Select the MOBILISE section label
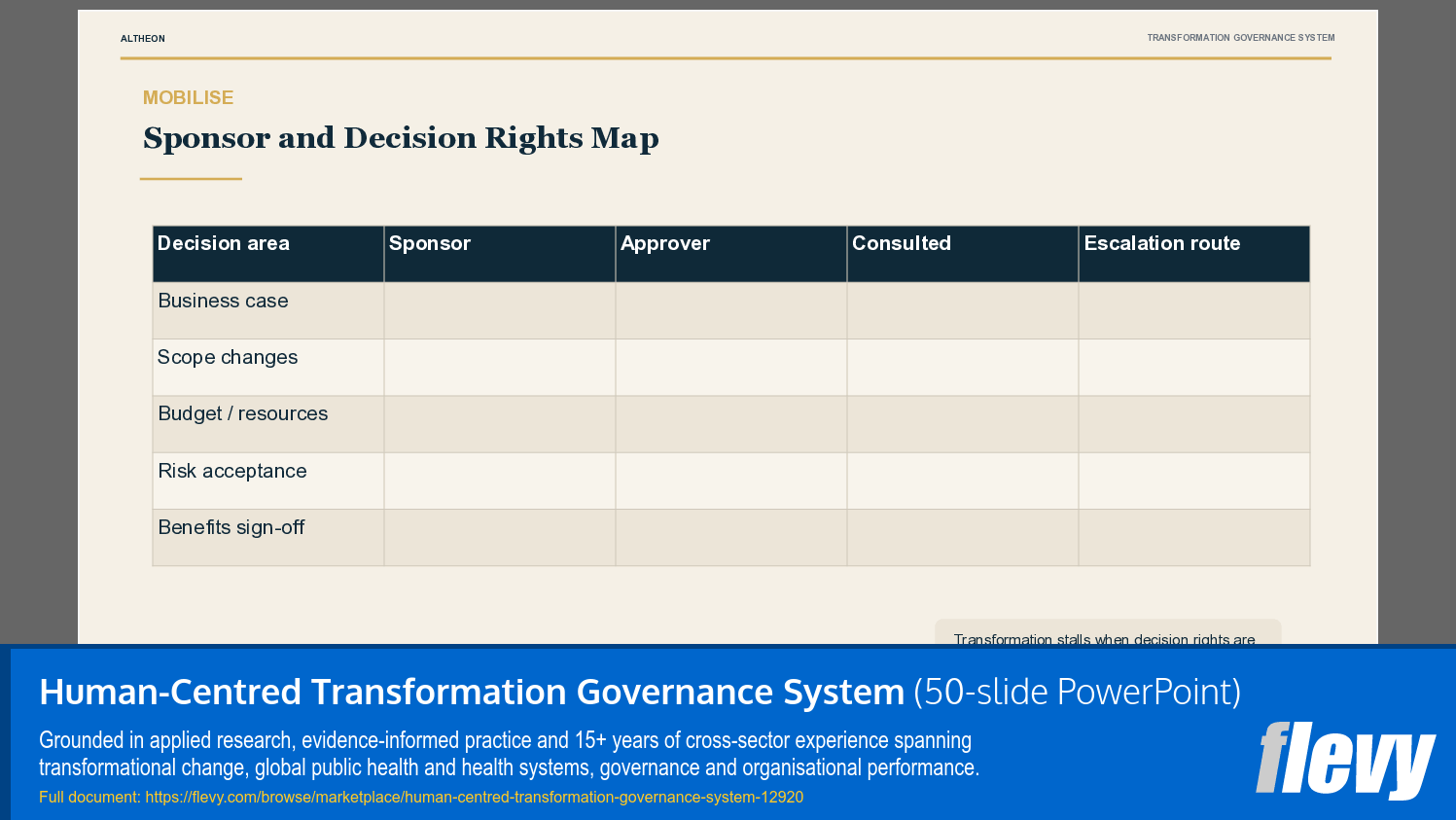 coord(188,97)
